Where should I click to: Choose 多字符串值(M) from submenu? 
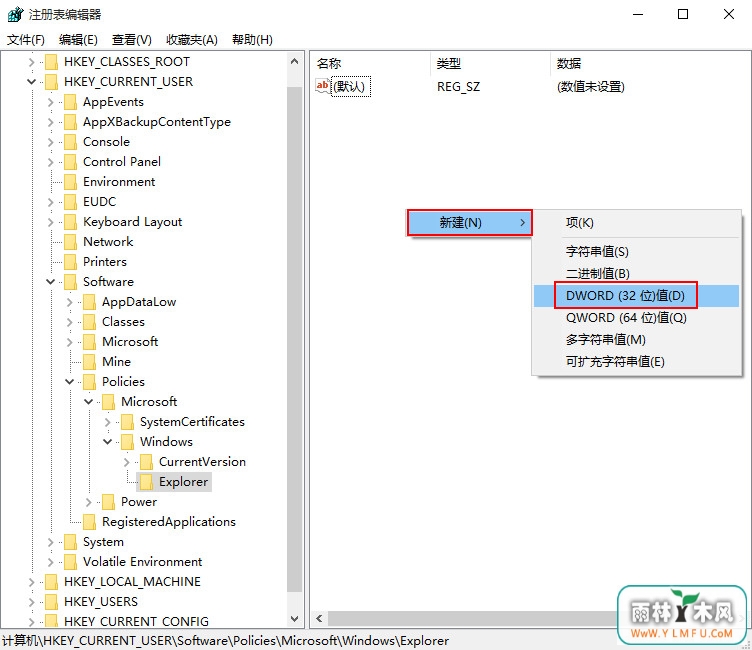[x=636, y=340]
